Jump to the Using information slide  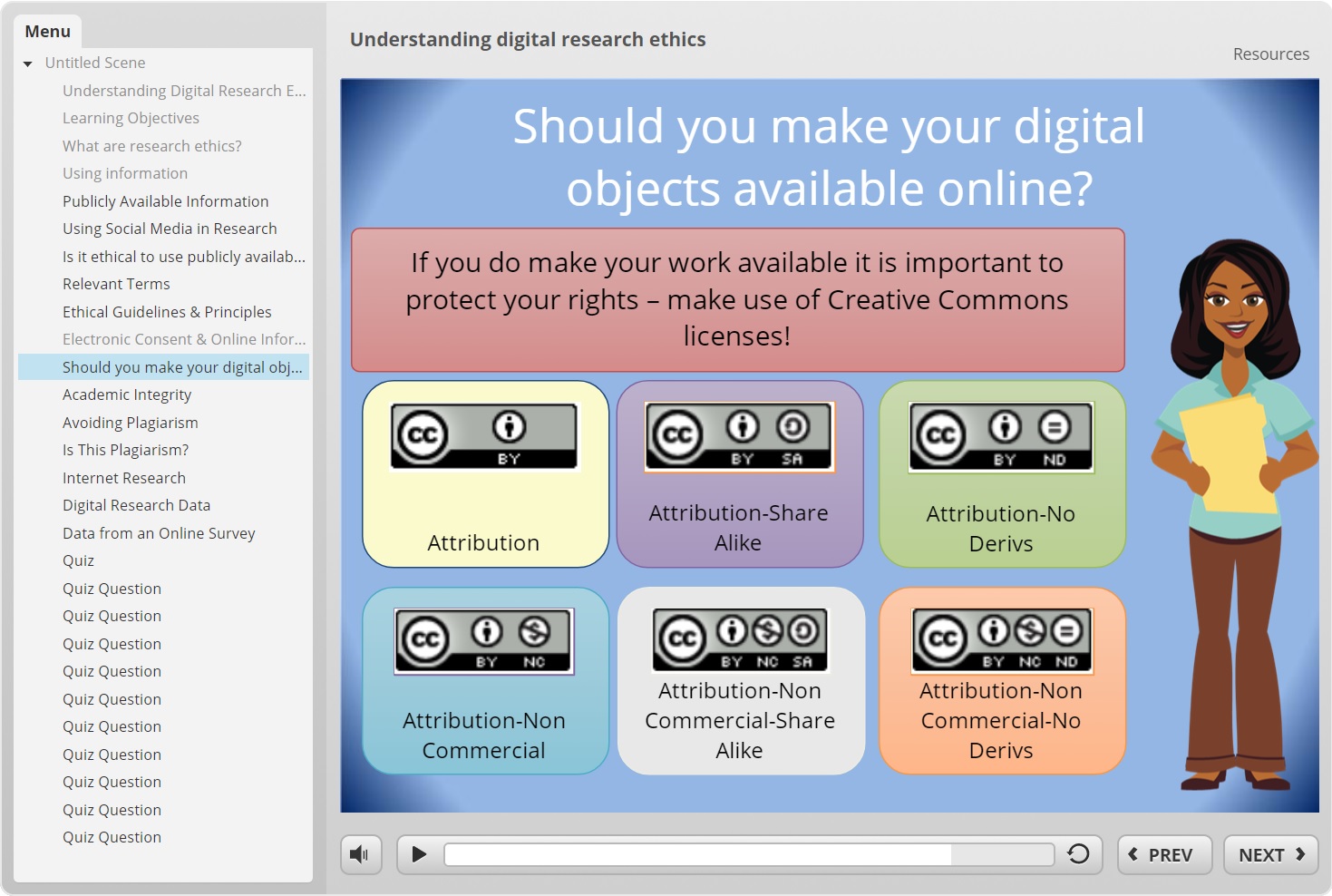tap(125, 173)
